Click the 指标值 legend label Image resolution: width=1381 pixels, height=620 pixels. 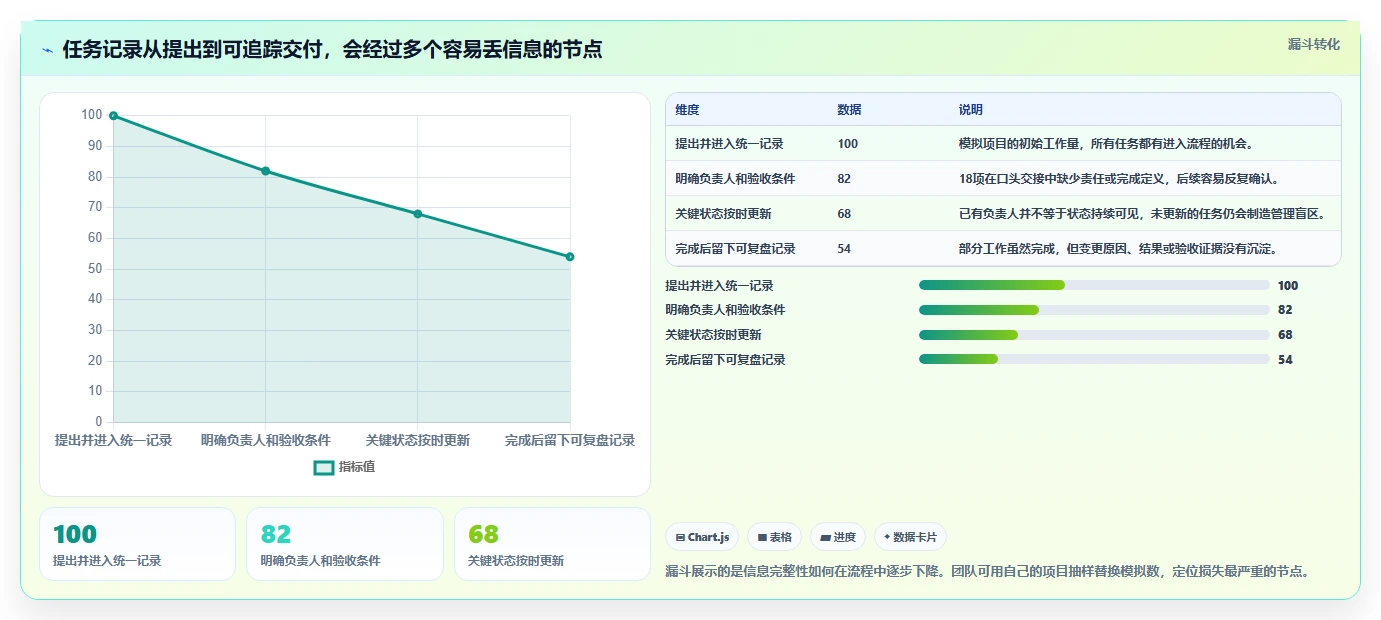click(357, 467)
